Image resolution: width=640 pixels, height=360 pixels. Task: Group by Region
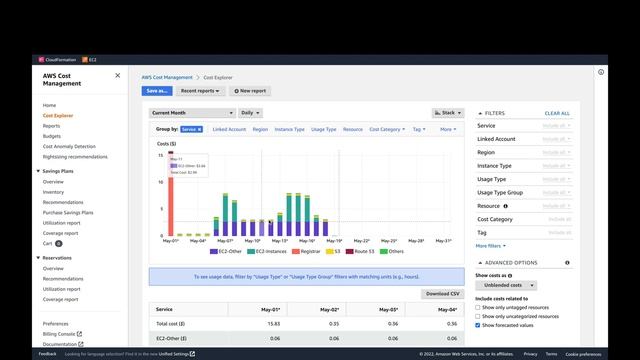[260, 129]
